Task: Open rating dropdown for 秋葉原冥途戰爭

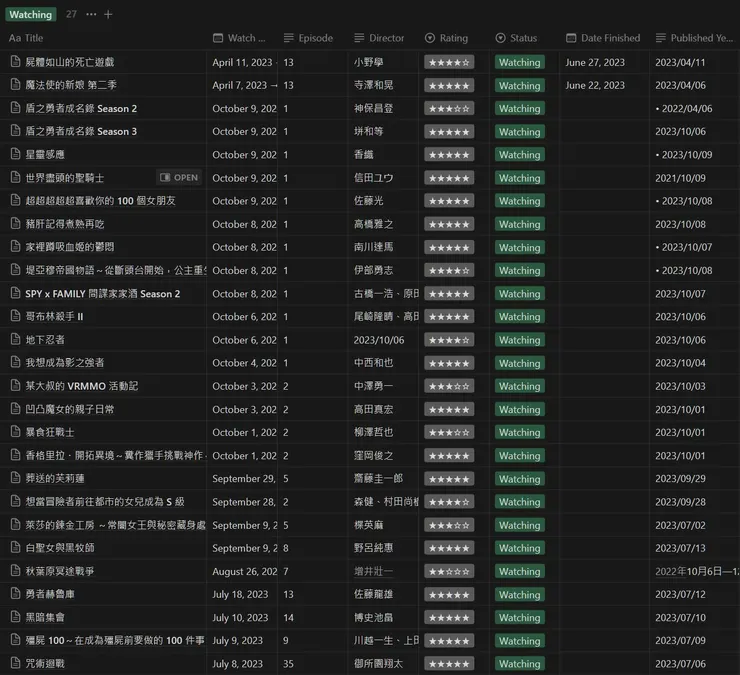Action: [x=449, y=571]
